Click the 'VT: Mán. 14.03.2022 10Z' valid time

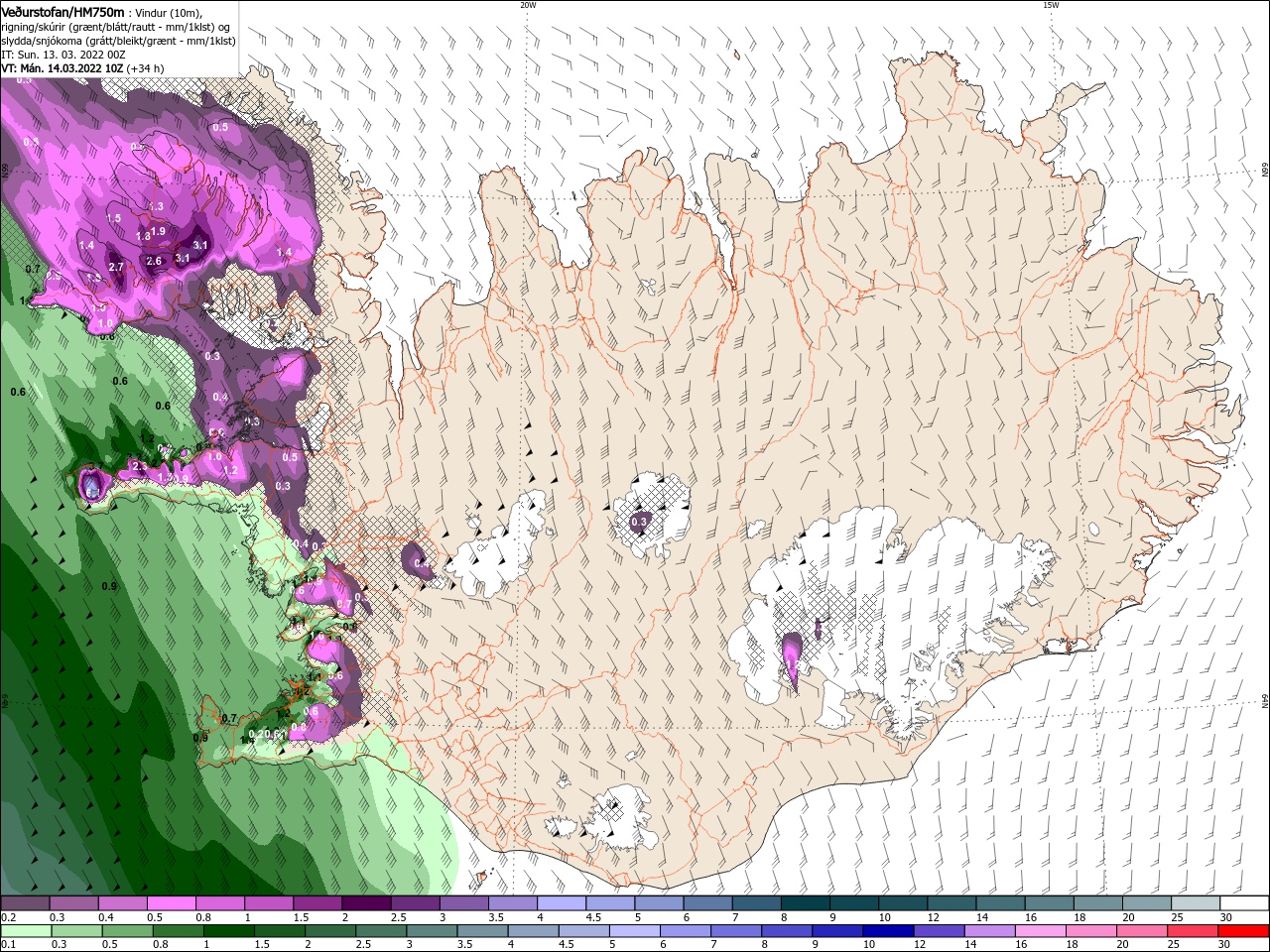pyautogui.click(x=63, y=68)
